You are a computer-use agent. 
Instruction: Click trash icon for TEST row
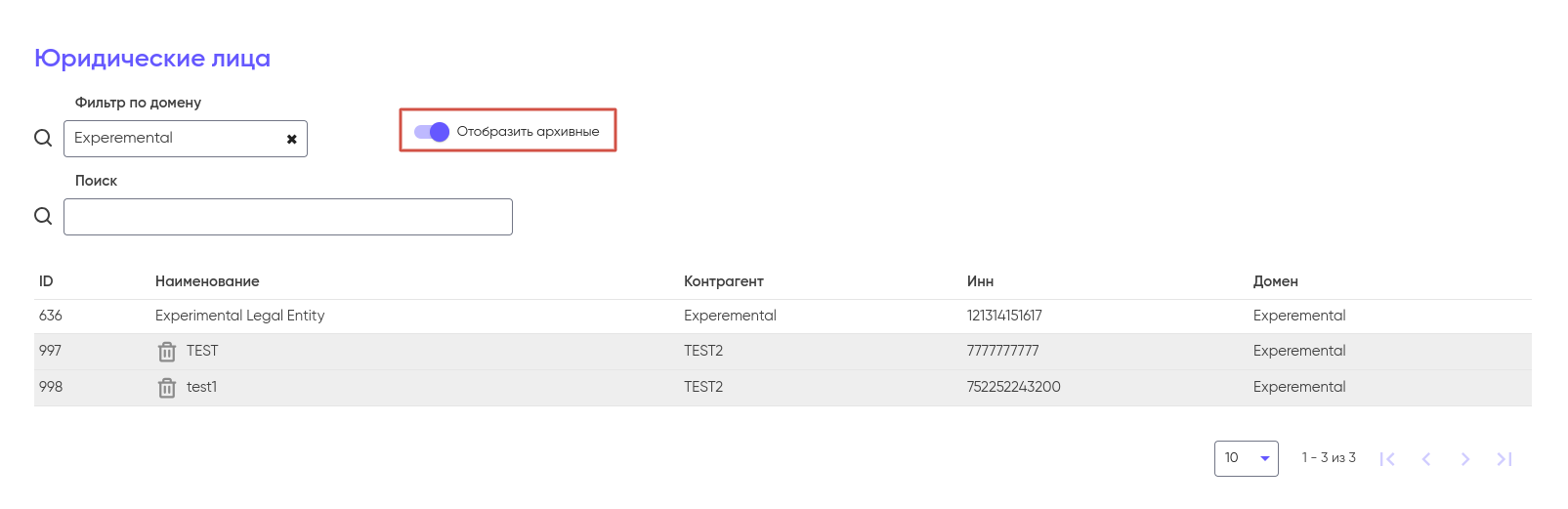167,352
